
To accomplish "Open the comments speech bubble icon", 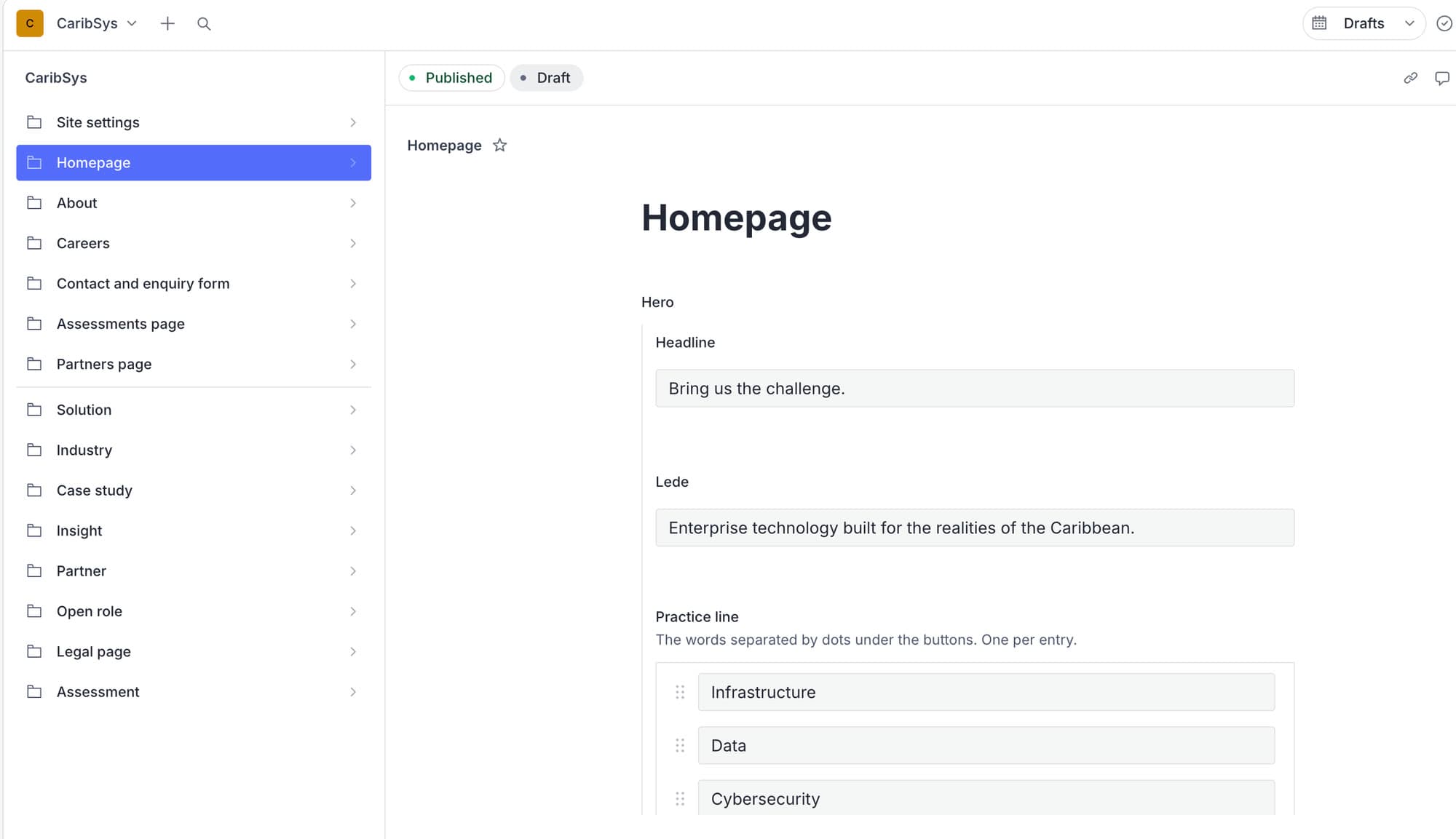I will (x=1441, y=78).
